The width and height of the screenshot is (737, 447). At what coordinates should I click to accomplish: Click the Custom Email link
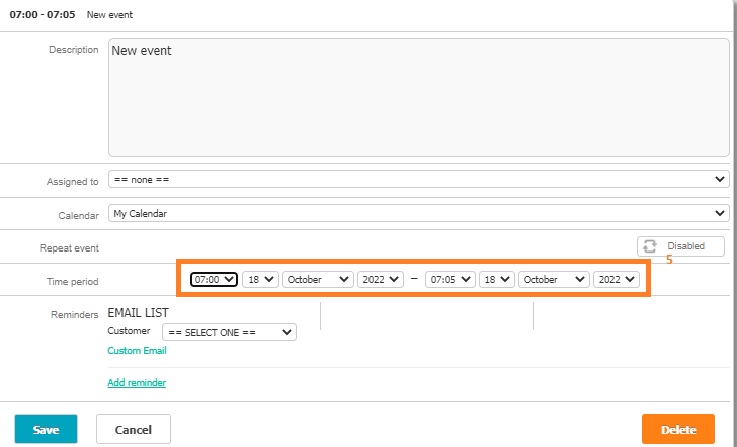coord(137,351)
